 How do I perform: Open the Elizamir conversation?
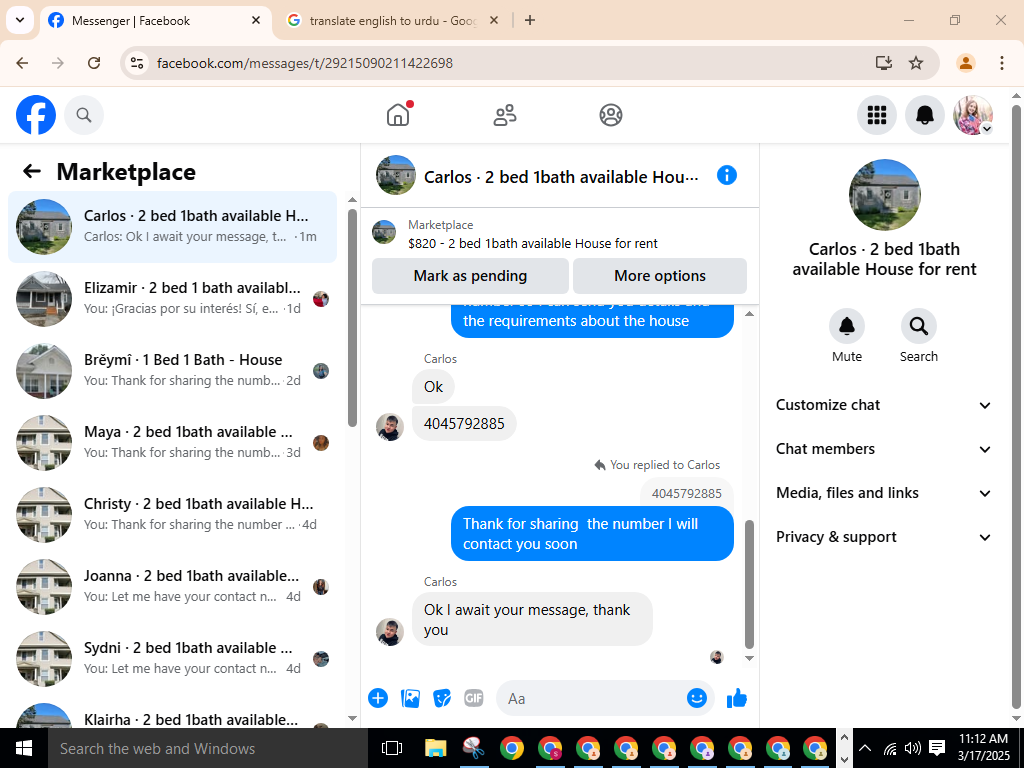click(x=172, y=298)
